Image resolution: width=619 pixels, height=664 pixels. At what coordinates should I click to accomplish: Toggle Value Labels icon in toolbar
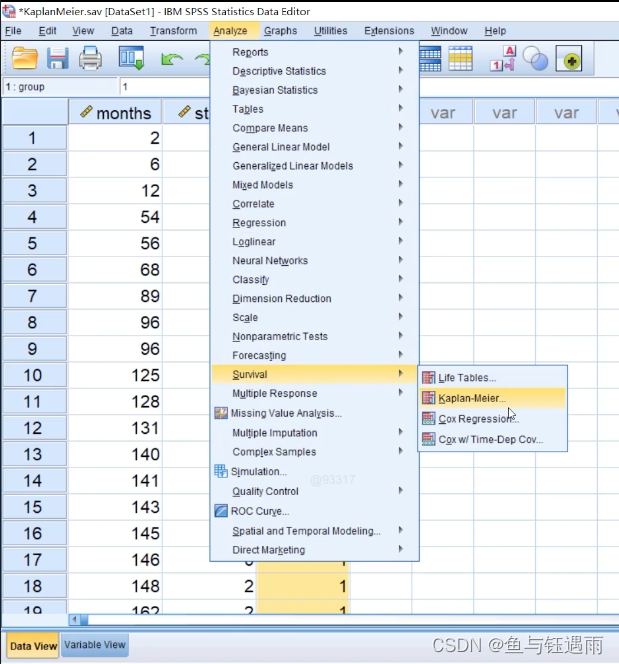pos(503,58)
